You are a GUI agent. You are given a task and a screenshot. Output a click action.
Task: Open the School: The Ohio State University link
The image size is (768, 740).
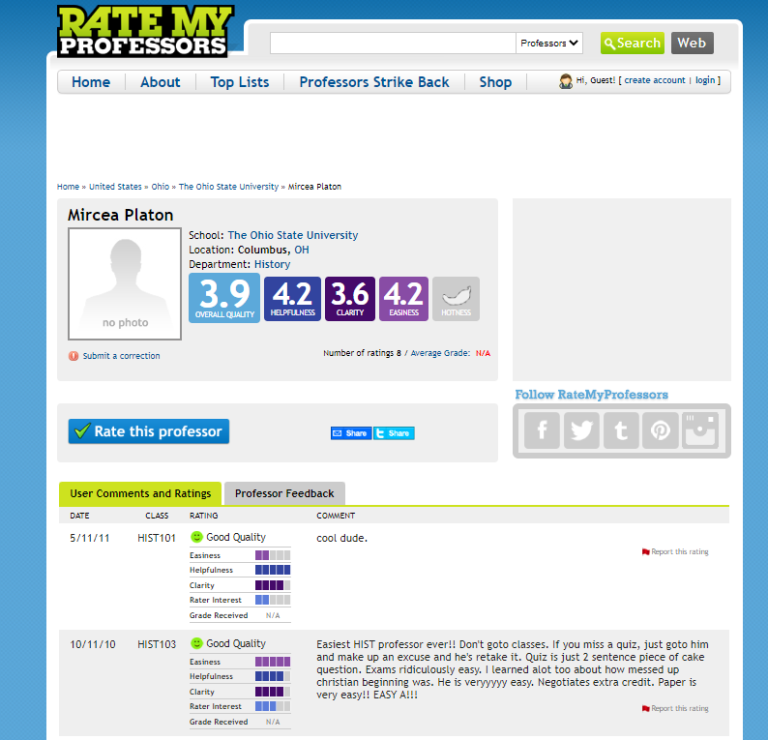click(x=292, y=235)
